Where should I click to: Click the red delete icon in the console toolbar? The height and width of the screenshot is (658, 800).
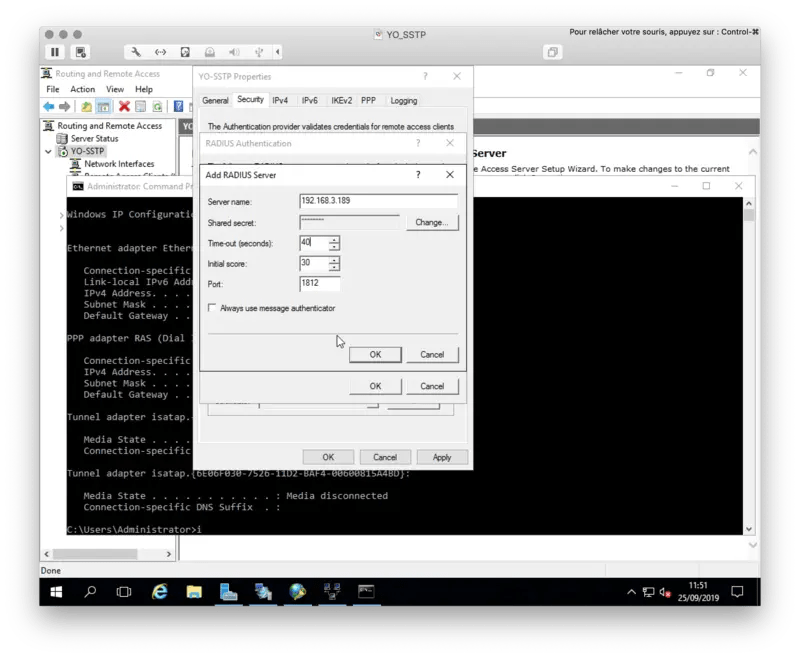pyautogui.click(x=122, y=105)
